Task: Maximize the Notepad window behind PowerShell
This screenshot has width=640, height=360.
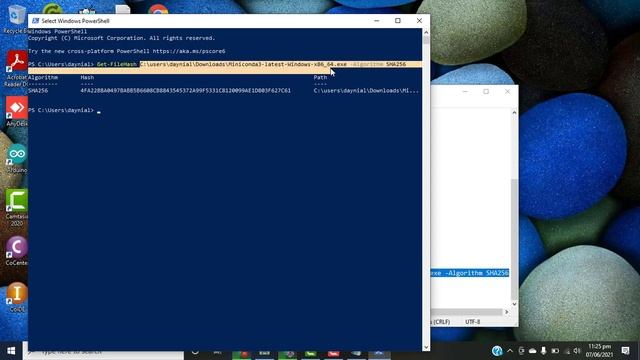Action: pos(486,91)
